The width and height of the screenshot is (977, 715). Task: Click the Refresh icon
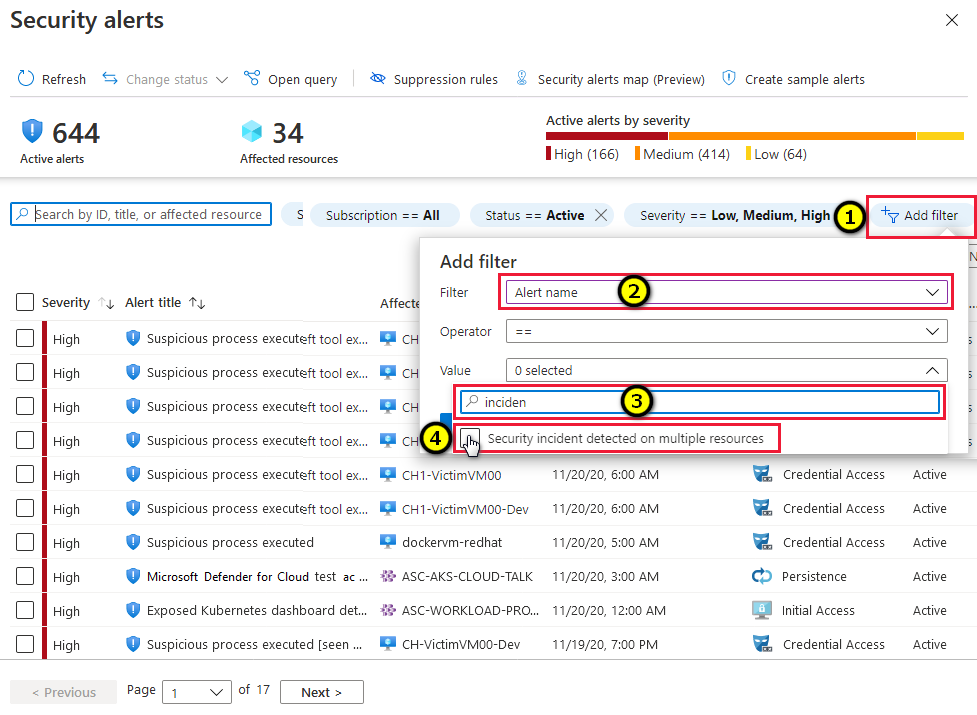[x=26, y=78]
